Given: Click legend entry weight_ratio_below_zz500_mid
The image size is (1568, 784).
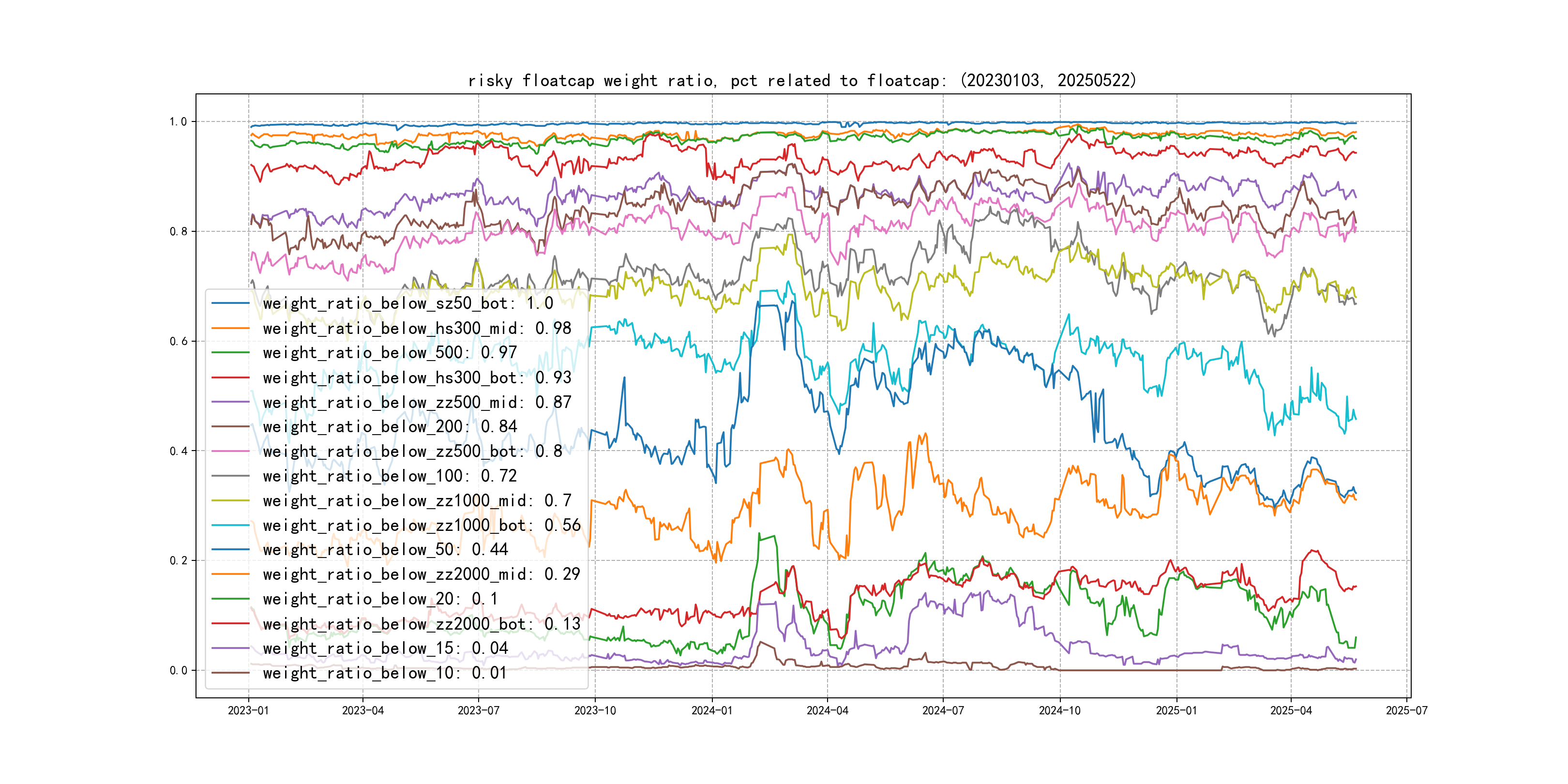Looking at the screenshot, I should click(x=417, y=402).
